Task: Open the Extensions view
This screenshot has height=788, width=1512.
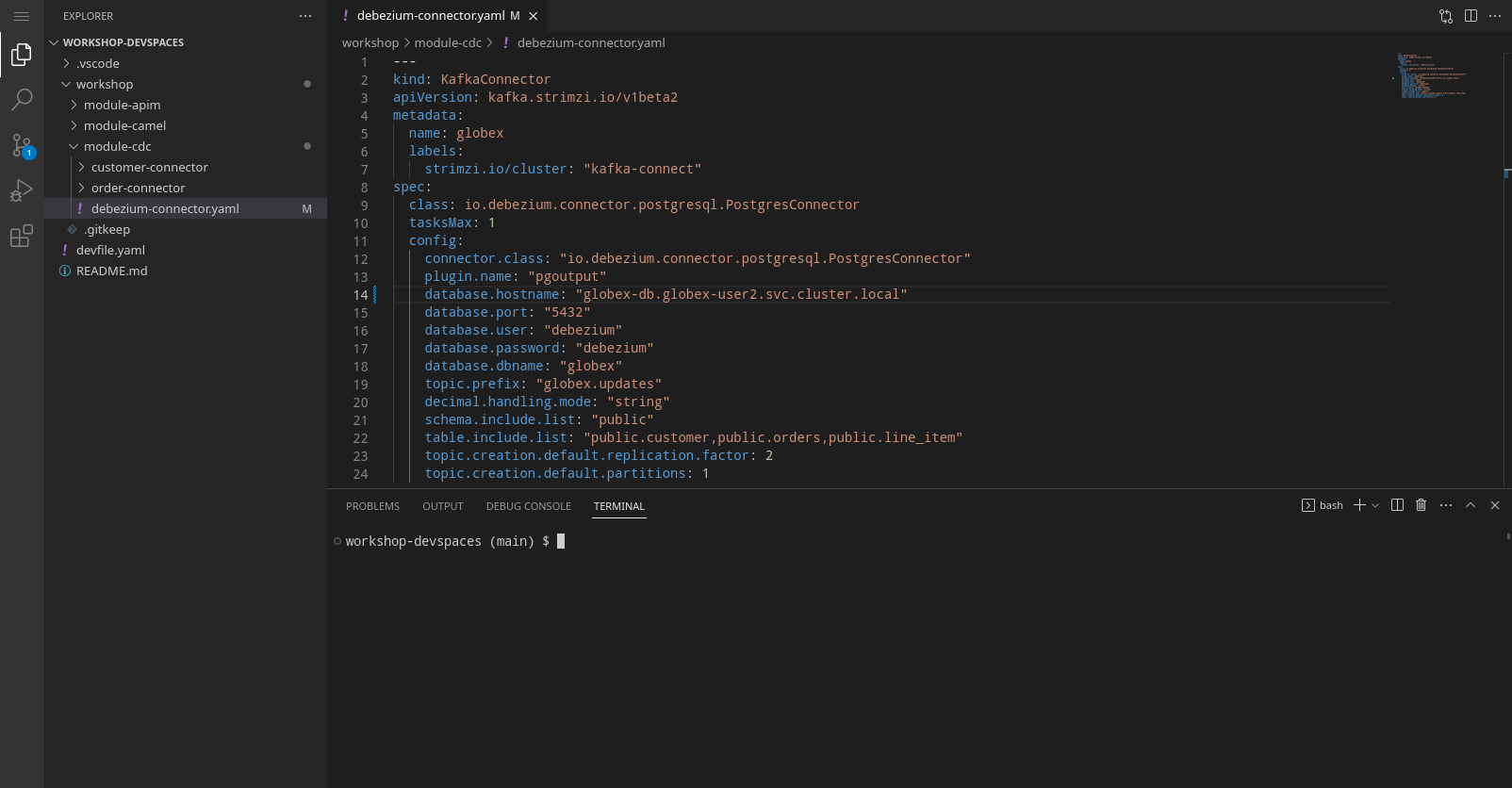Action: (x=22, y=236)
